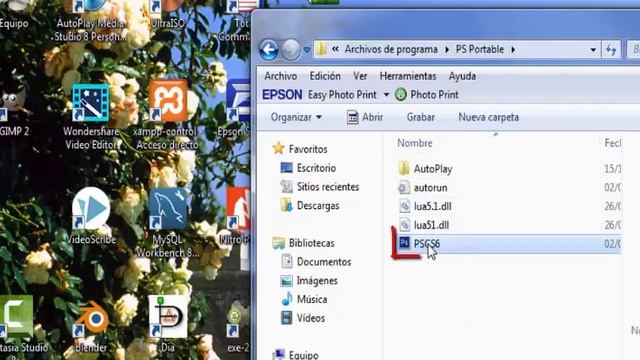This screenshot has height=360, width=640.
Task: Click the Nueva carpeta button
Action: pos(489,117)
